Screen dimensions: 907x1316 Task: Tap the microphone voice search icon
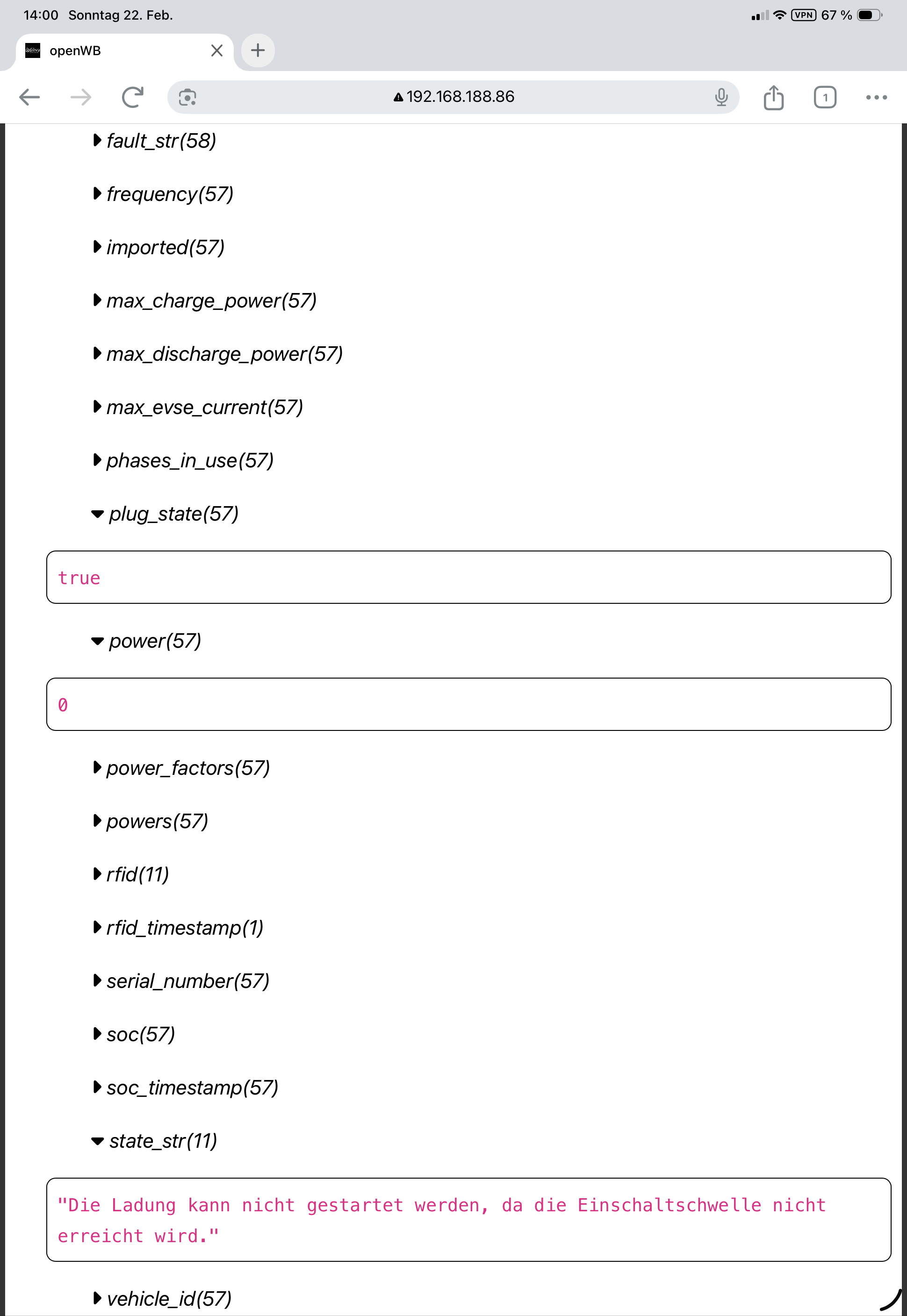coord(720,97)
